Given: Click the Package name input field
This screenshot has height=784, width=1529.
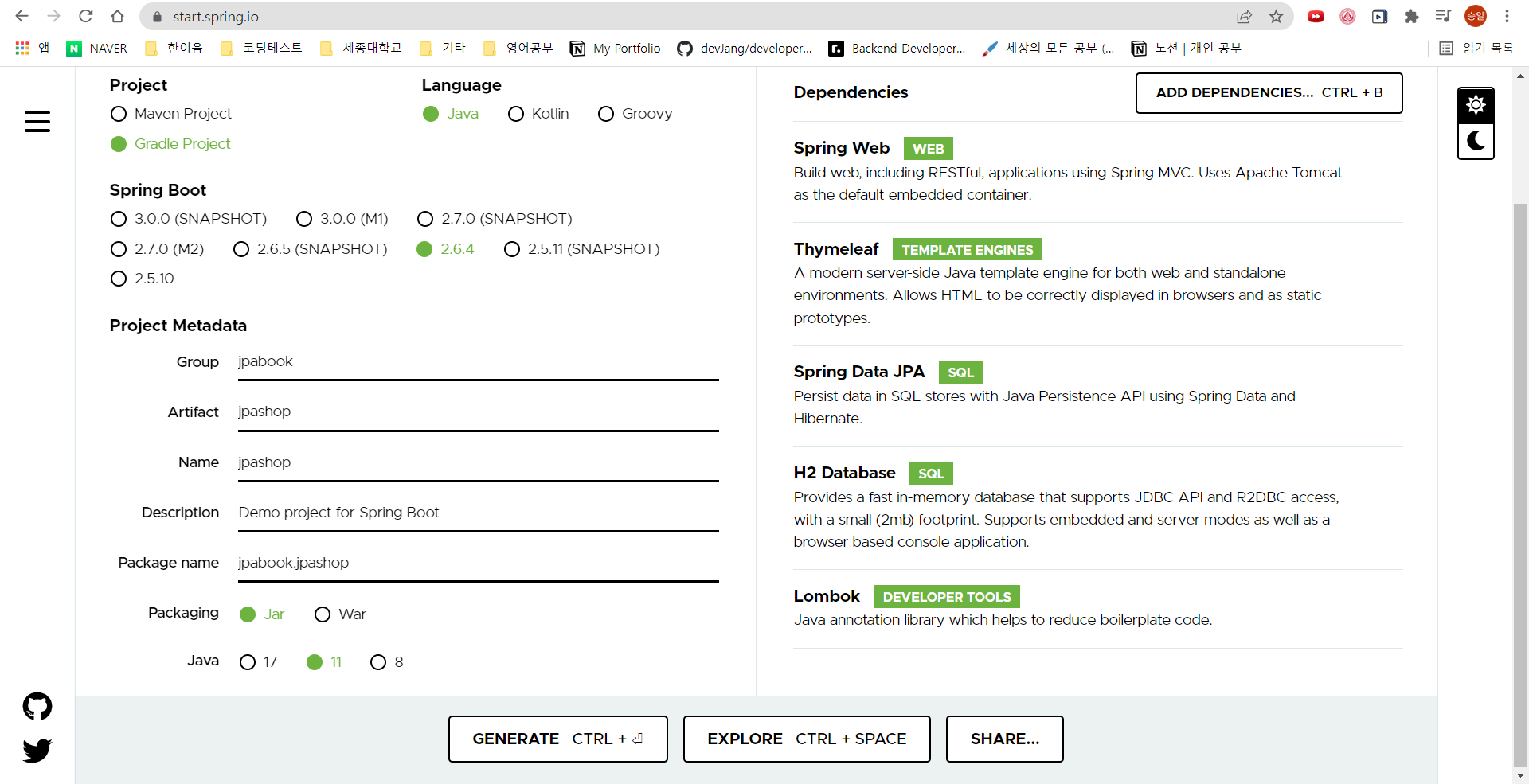Looking at the screenshot, I should click(478, 564).
